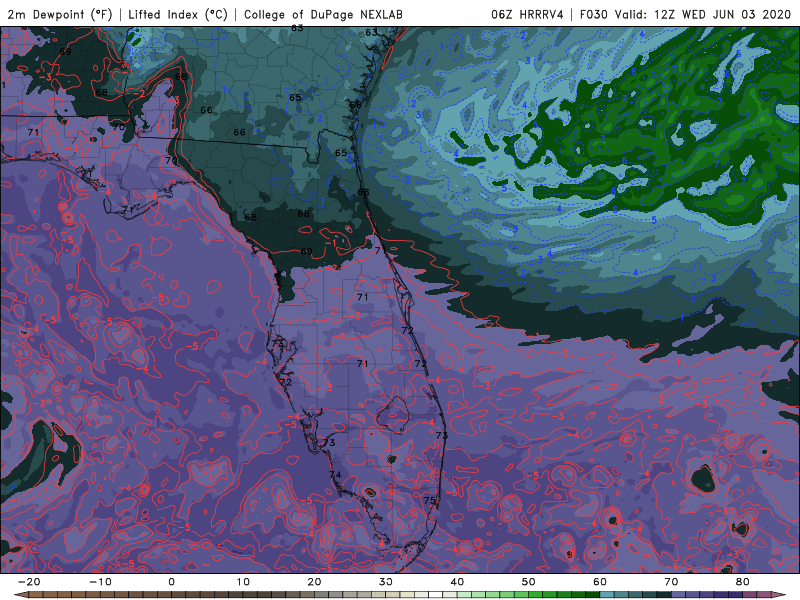Viewport: 800px width, 600px height.
Task: Click the "2m Dewpoint (°F)" title text
Action: pos(60,14)
